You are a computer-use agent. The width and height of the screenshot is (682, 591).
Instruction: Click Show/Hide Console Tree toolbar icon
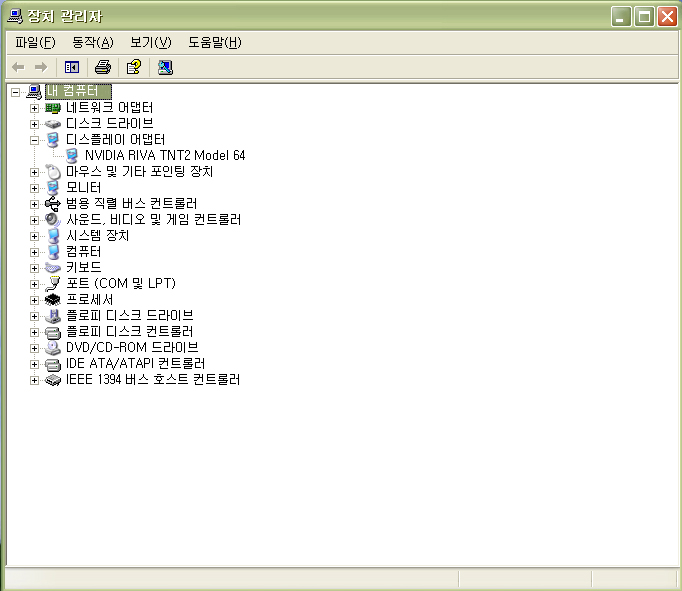tap(72, 67)
